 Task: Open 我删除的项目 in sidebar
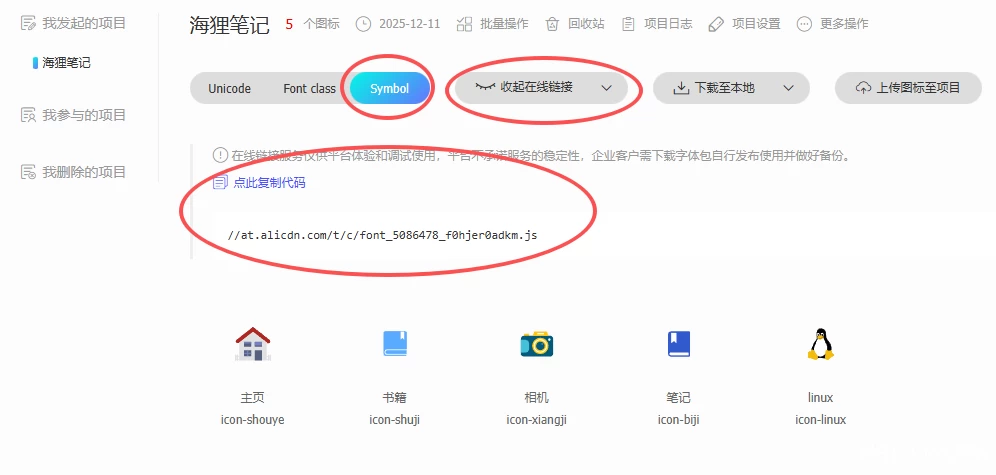[x=84, y=172]
